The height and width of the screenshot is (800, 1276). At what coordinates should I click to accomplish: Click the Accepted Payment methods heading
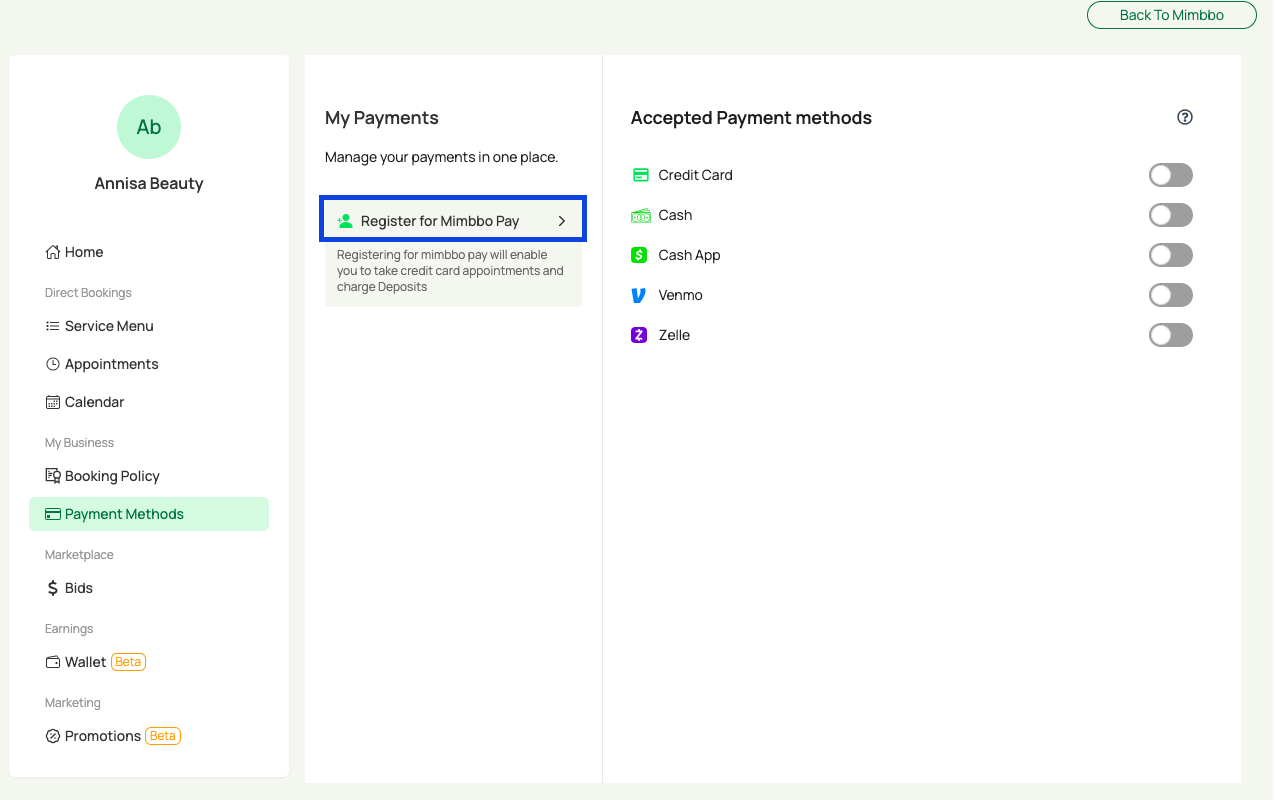[x=751, y=118]
